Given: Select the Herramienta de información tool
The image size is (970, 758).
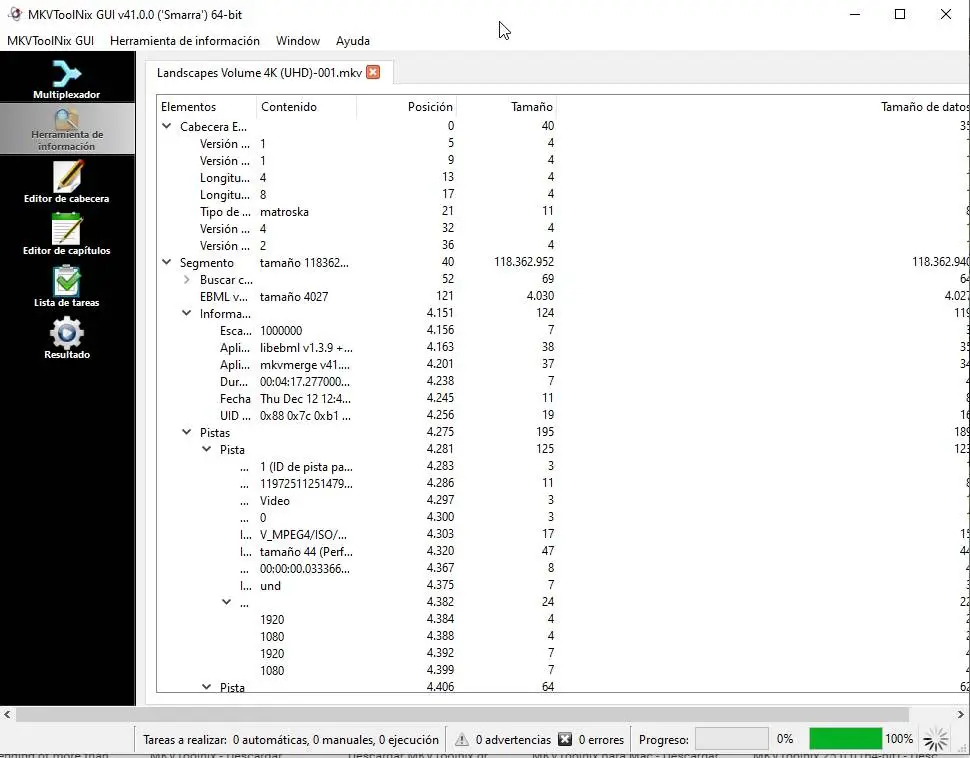Looking at the screenshot, I should [67, 129].
